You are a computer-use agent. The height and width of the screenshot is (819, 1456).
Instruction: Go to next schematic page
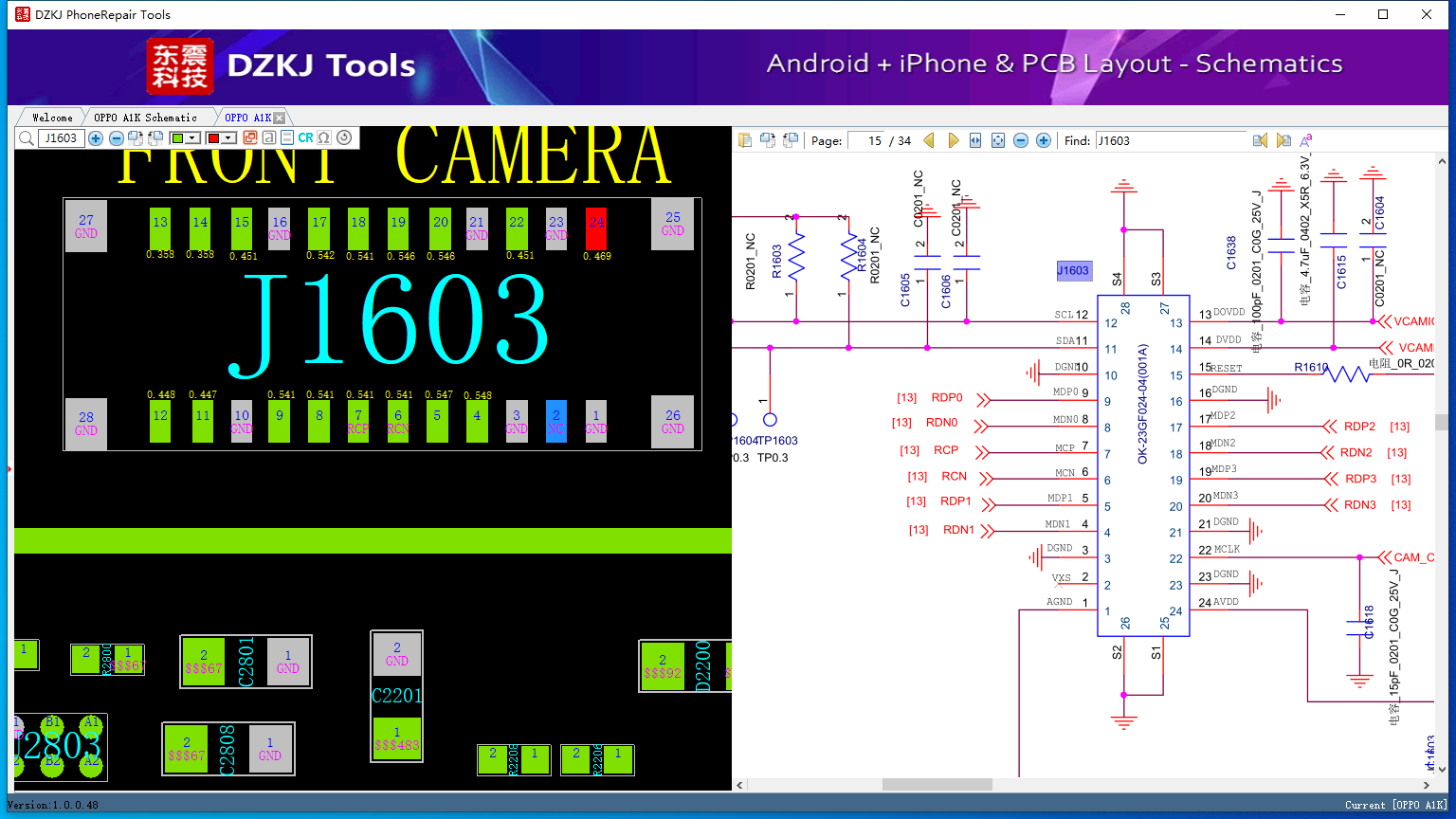point(954,140)
